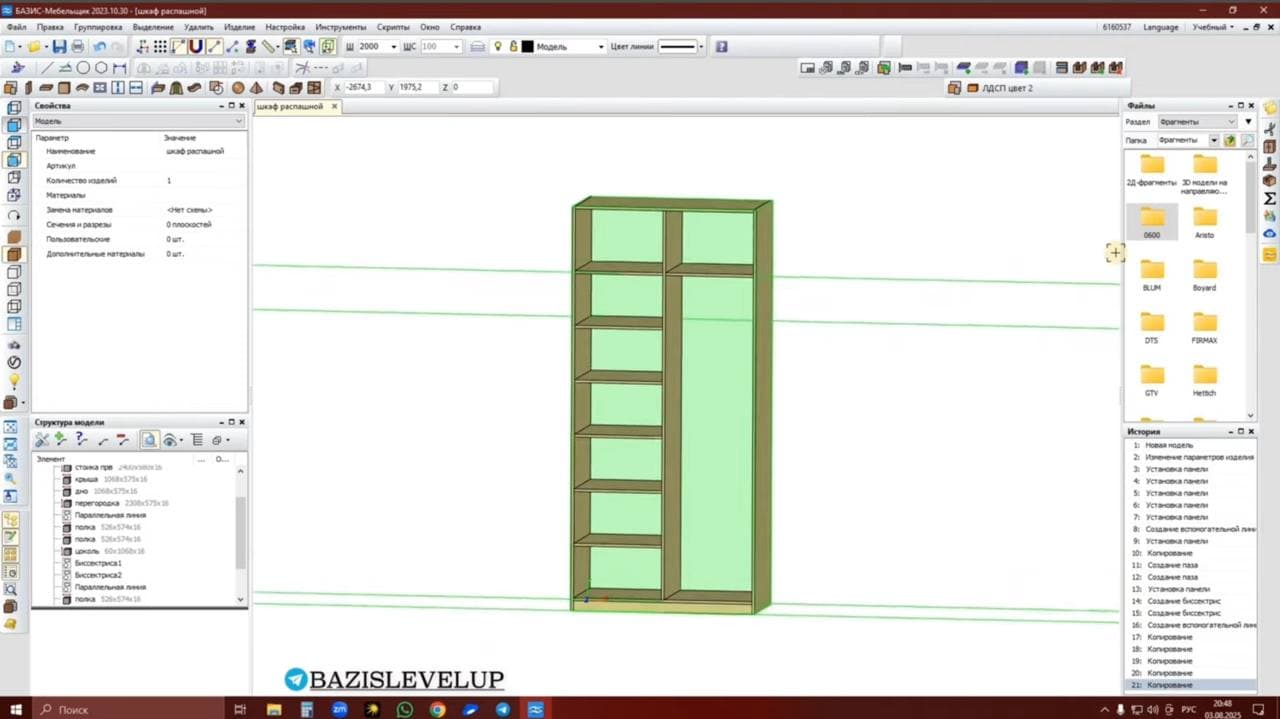
Task: Open the Справка menu
Action: pyautogui.click(x=465, y=27)
